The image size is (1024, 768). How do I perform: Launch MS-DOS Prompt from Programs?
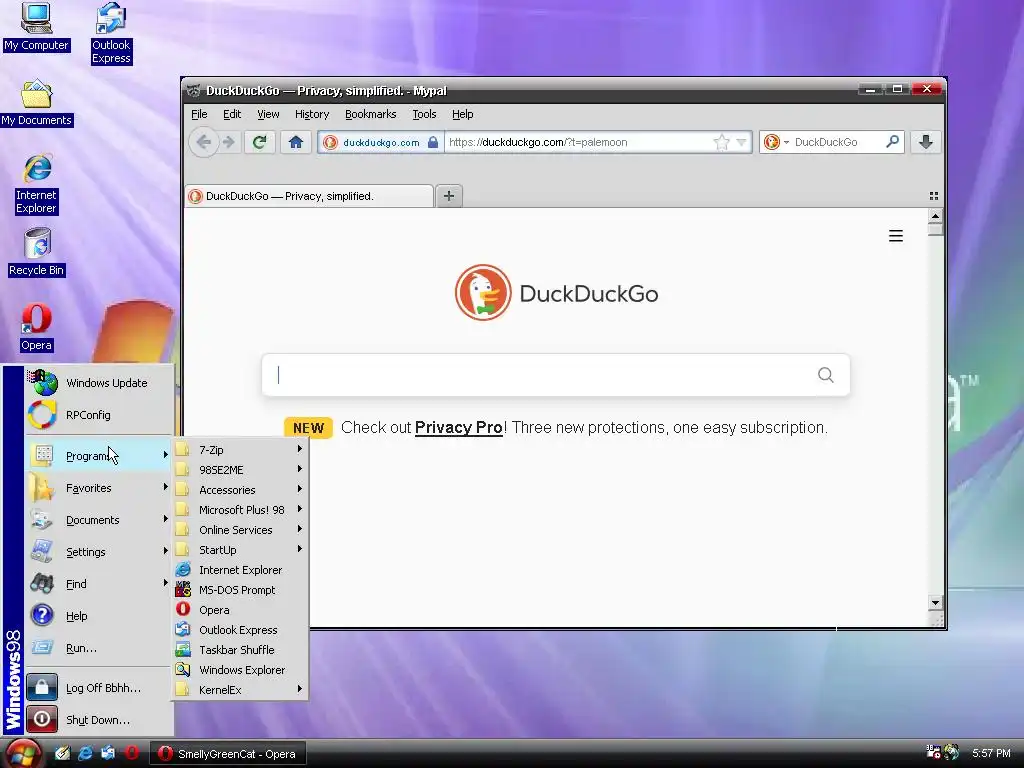pyautogui.click(x=240, y=590)
